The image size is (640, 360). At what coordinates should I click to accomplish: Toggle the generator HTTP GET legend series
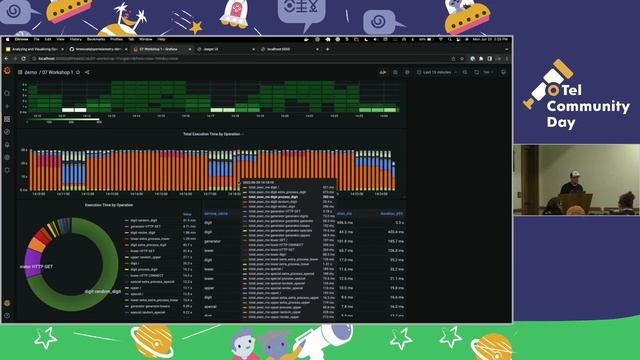[145, 227]
